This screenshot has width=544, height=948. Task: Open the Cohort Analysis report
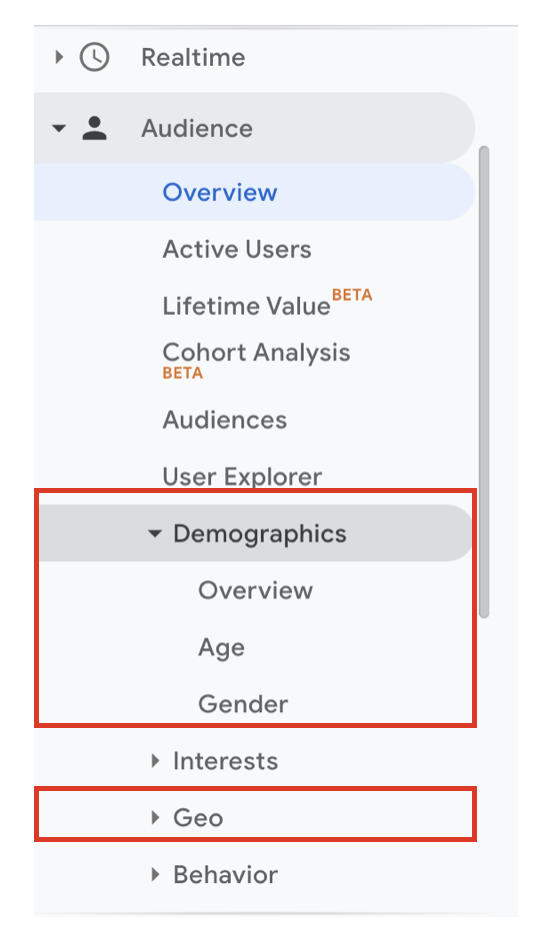[x=256, y=352]
